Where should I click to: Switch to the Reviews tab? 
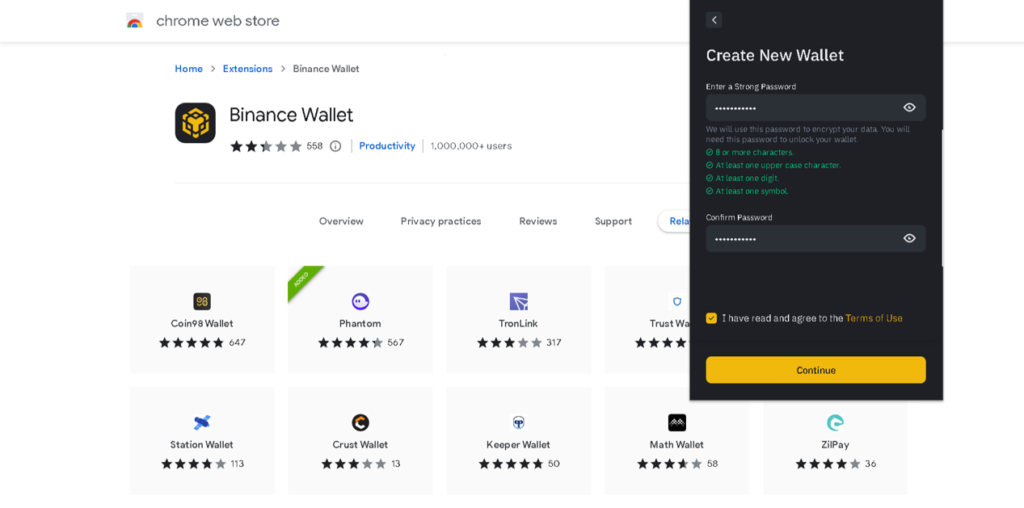click(538, 221)
